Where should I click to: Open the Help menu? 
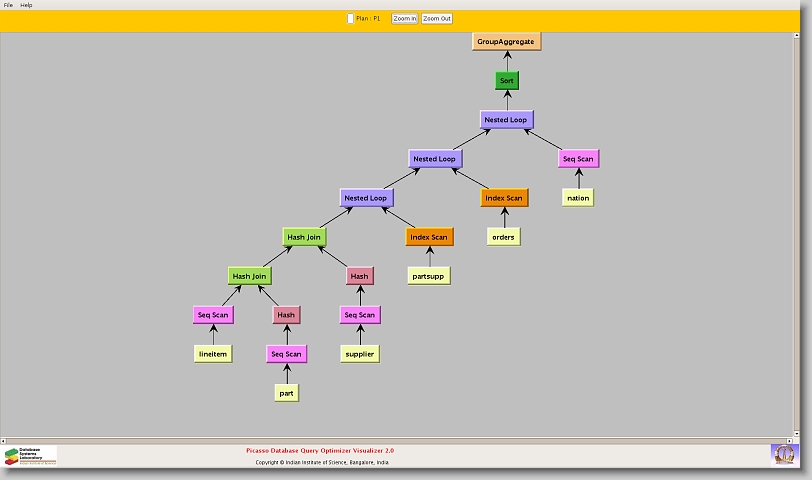pos(27,5)
